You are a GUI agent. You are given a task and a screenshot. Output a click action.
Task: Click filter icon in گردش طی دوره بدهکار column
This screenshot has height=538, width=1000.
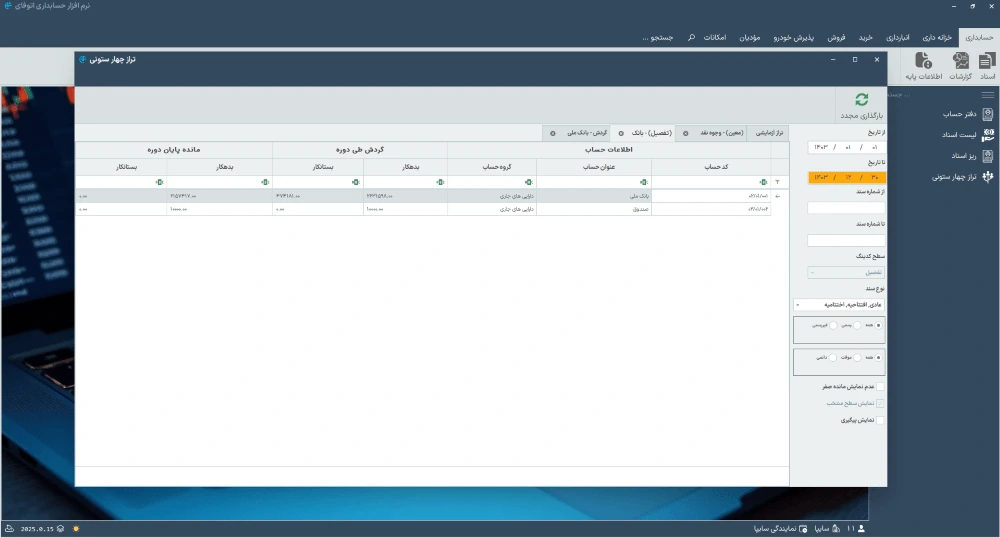[440, 182]
